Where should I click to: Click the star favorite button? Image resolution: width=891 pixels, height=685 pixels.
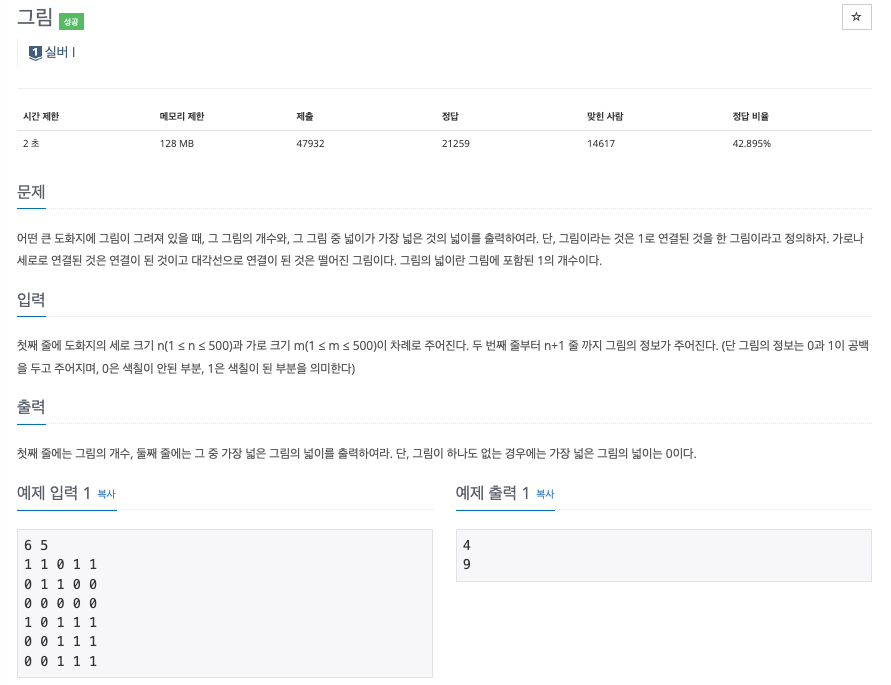tap(856, 17)
